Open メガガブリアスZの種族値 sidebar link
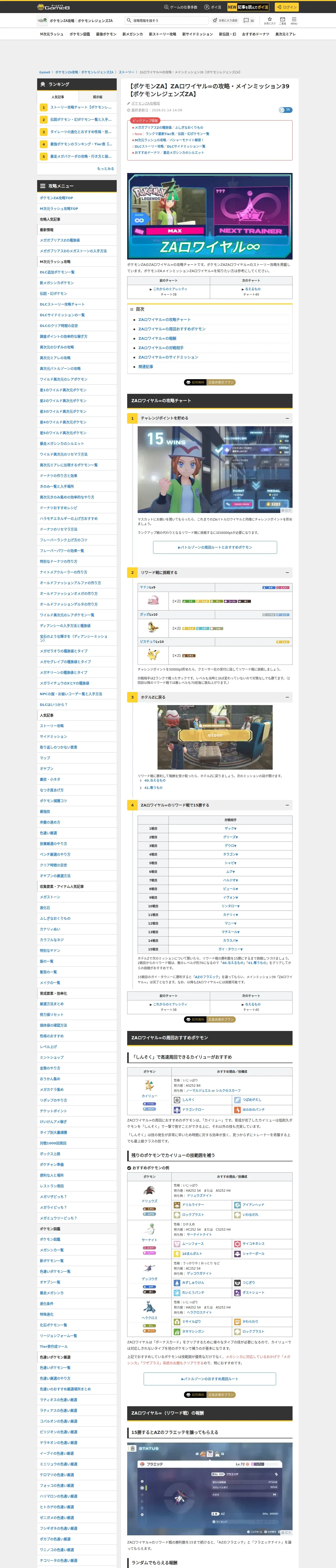 60,240
